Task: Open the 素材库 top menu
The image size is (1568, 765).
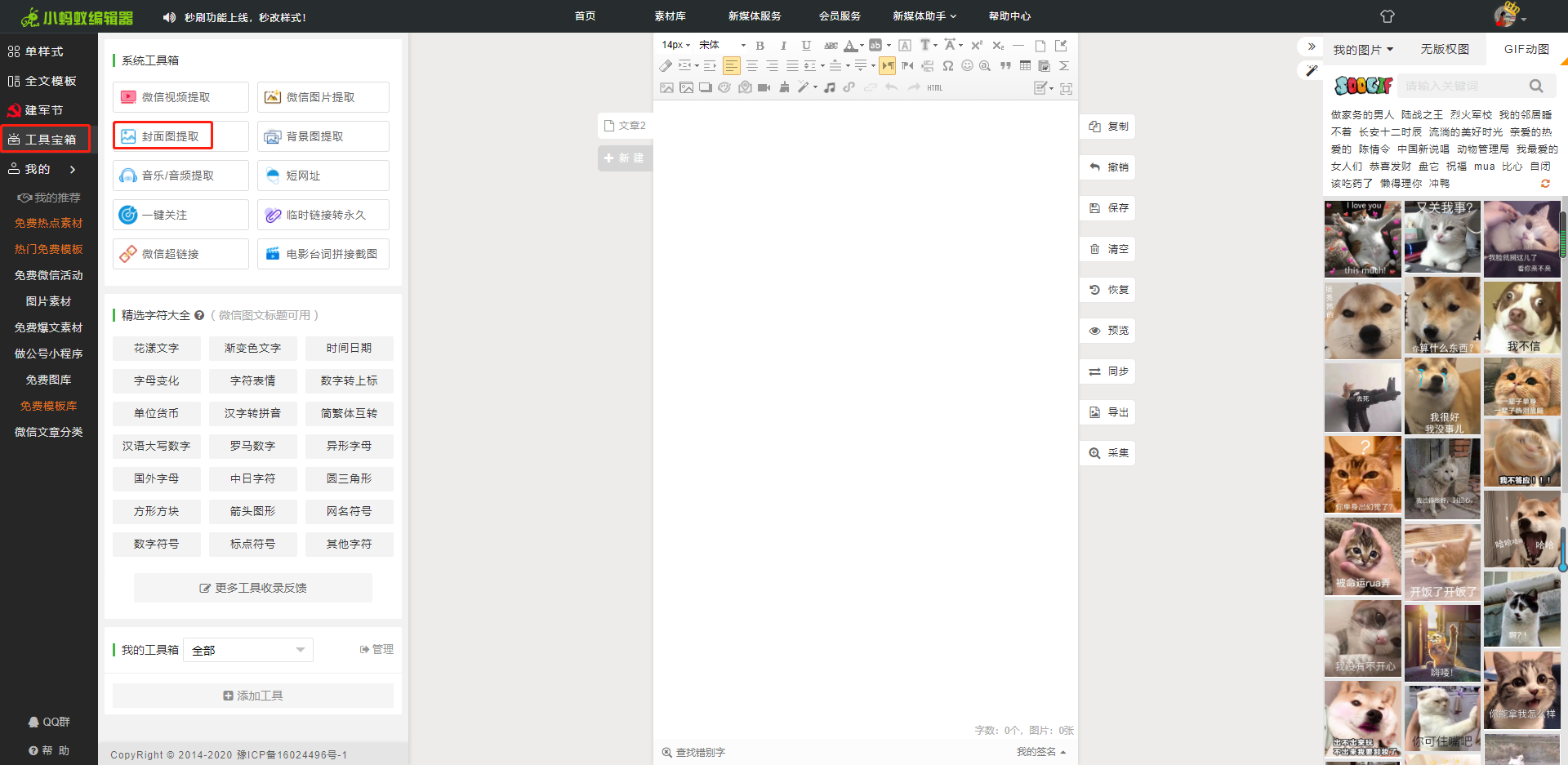Action: click(x=670, y=16)
